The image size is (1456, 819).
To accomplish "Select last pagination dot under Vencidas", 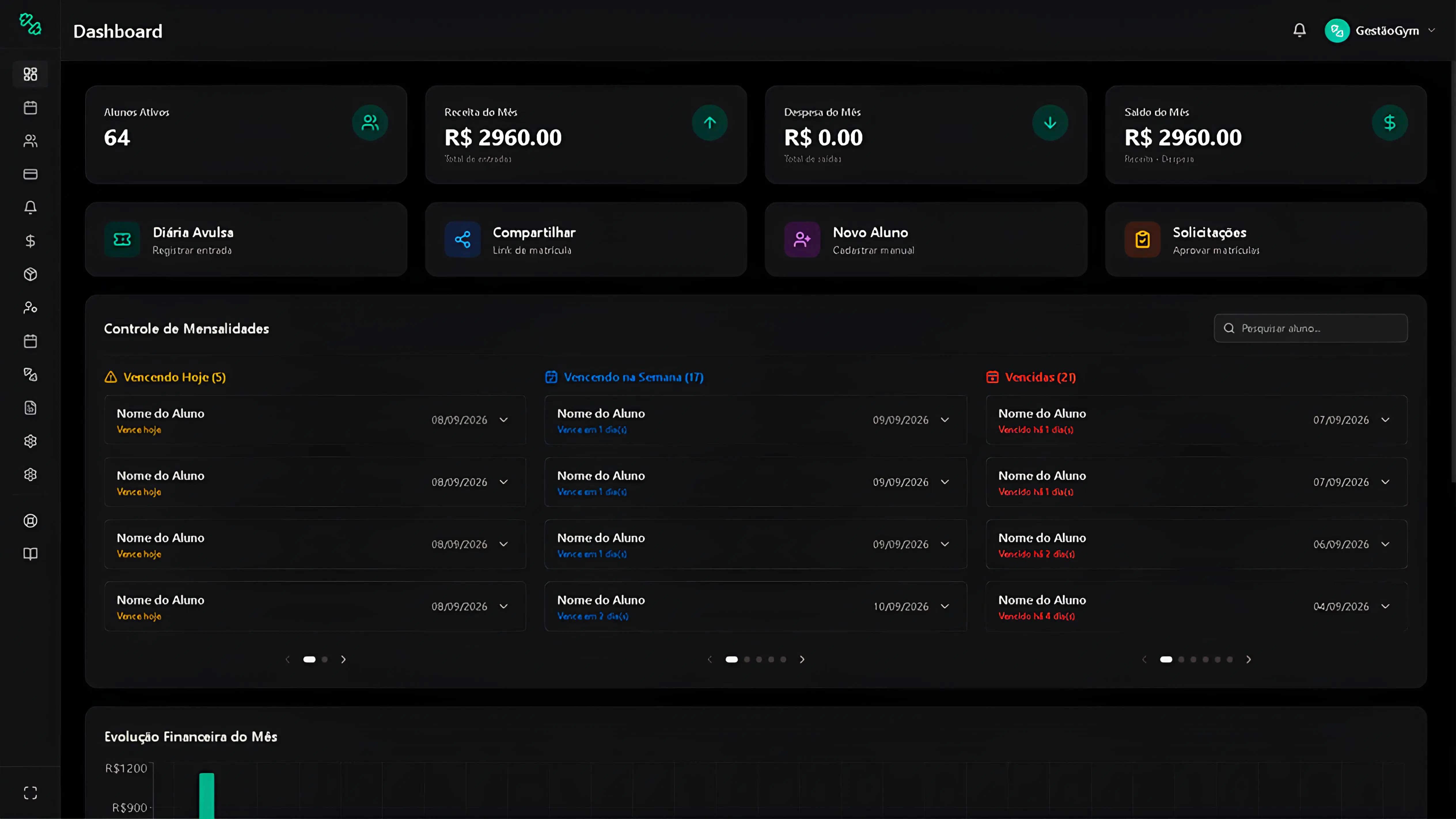I will pyautogui.click(x=1230, y=660).
